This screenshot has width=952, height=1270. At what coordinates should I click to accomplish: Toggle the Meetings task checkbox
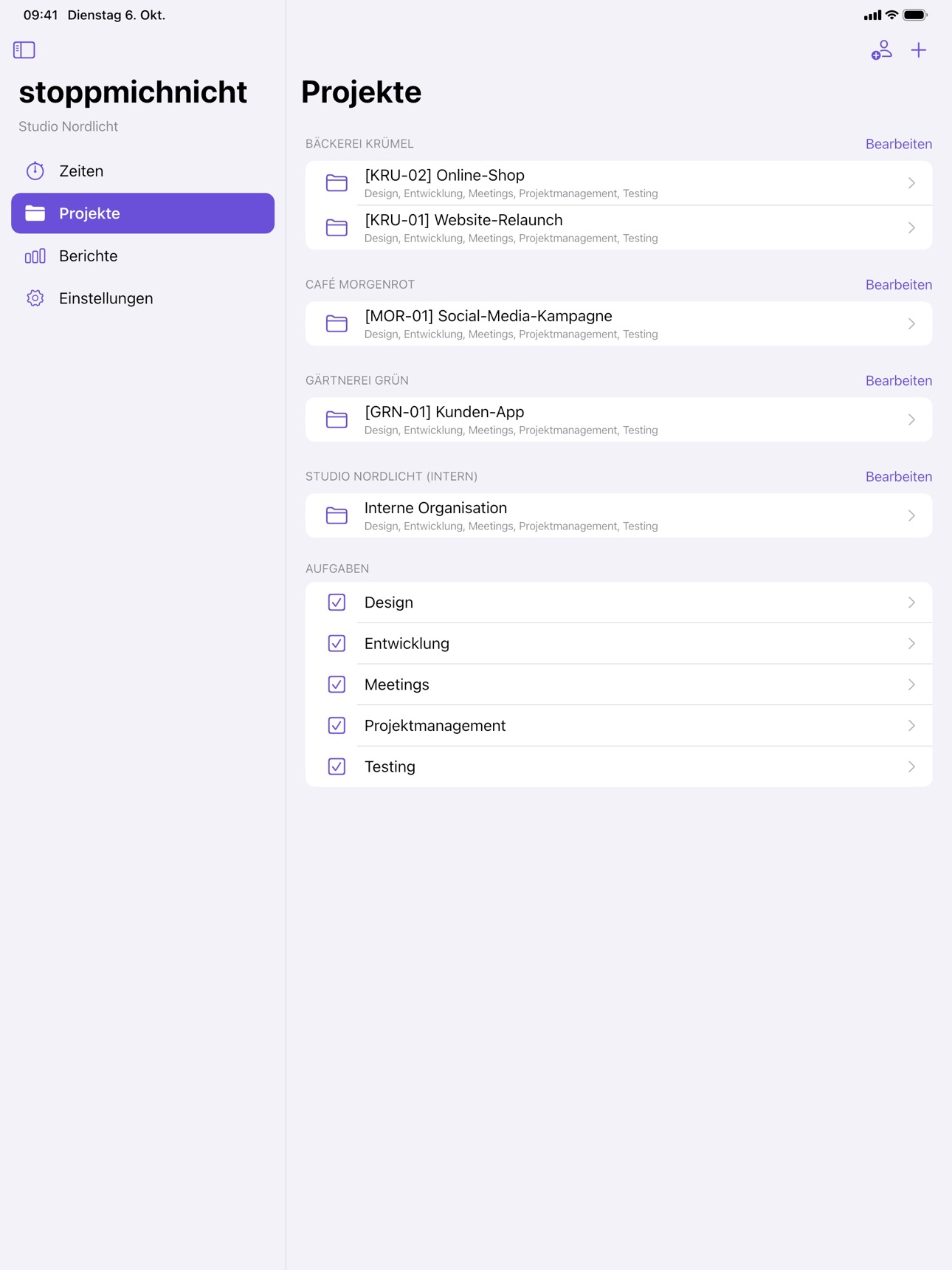(x=337, y=684)
